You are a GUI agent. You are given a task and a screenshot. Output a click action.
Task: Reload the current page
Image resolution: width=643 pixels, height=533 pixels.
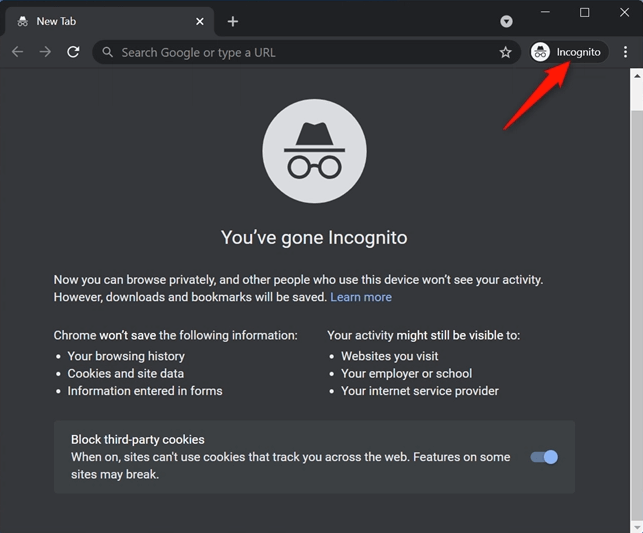tap(73, 52)
